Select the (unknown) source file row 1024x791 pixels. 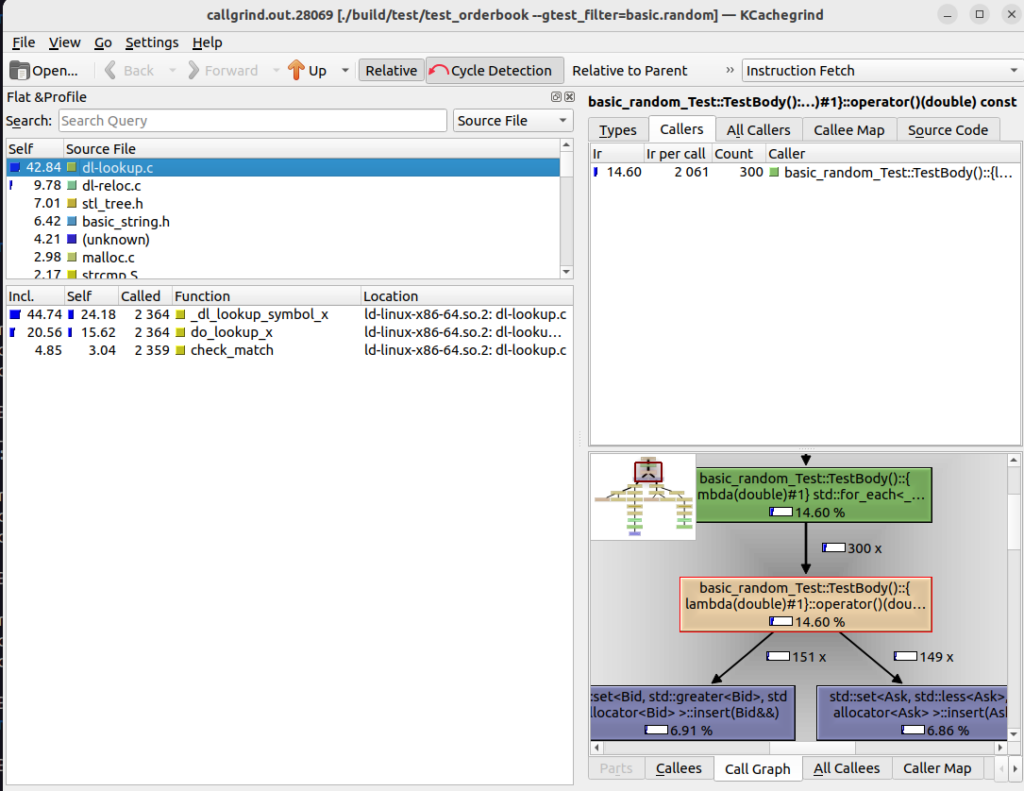pos(283,240)
